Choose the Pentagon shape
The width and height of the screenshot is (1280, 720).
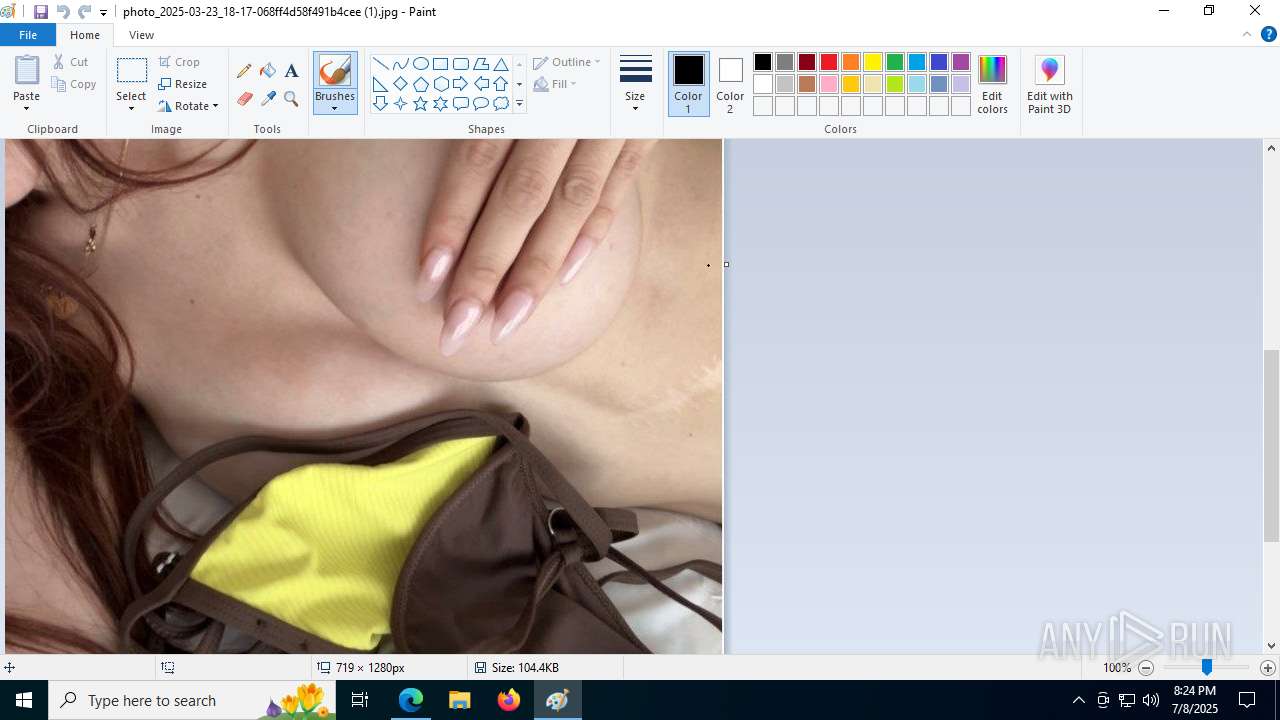421,83
